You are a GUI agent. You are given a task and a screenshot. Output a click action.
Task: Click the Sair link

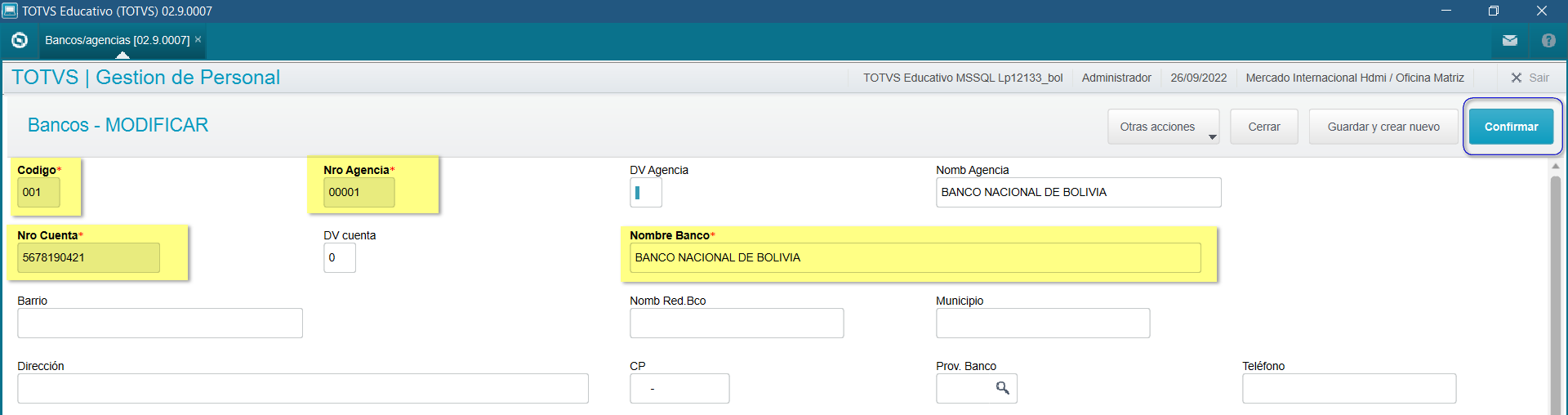point(1539,78)
